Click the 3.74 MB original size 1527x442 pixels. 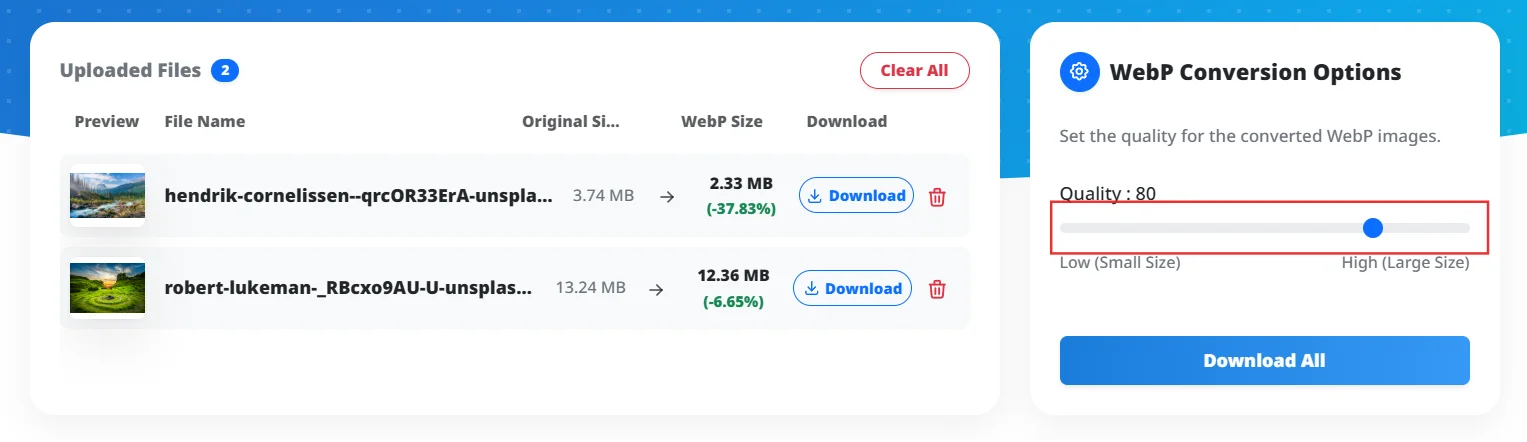603,196
